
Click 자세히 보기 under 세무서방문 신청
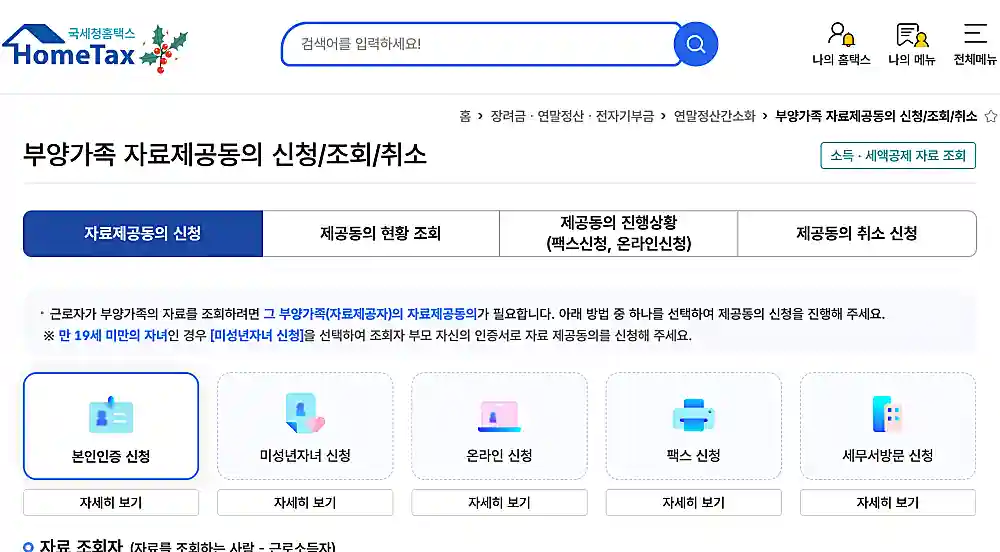click(x=888, y=502)
